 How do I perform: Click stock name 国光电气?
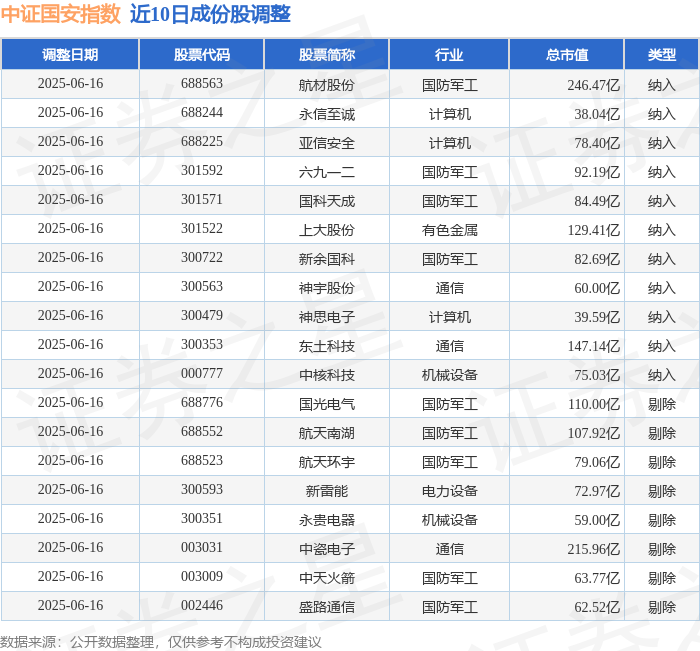click(327, 404)
